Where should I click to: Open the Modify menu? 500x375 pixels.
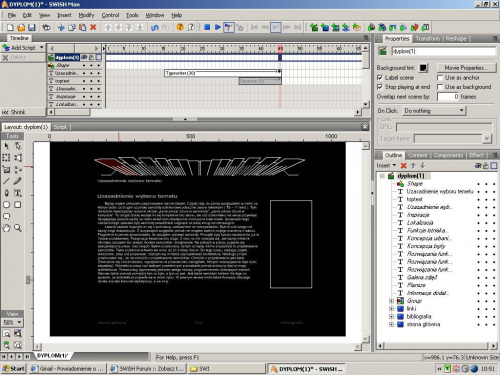86,15
